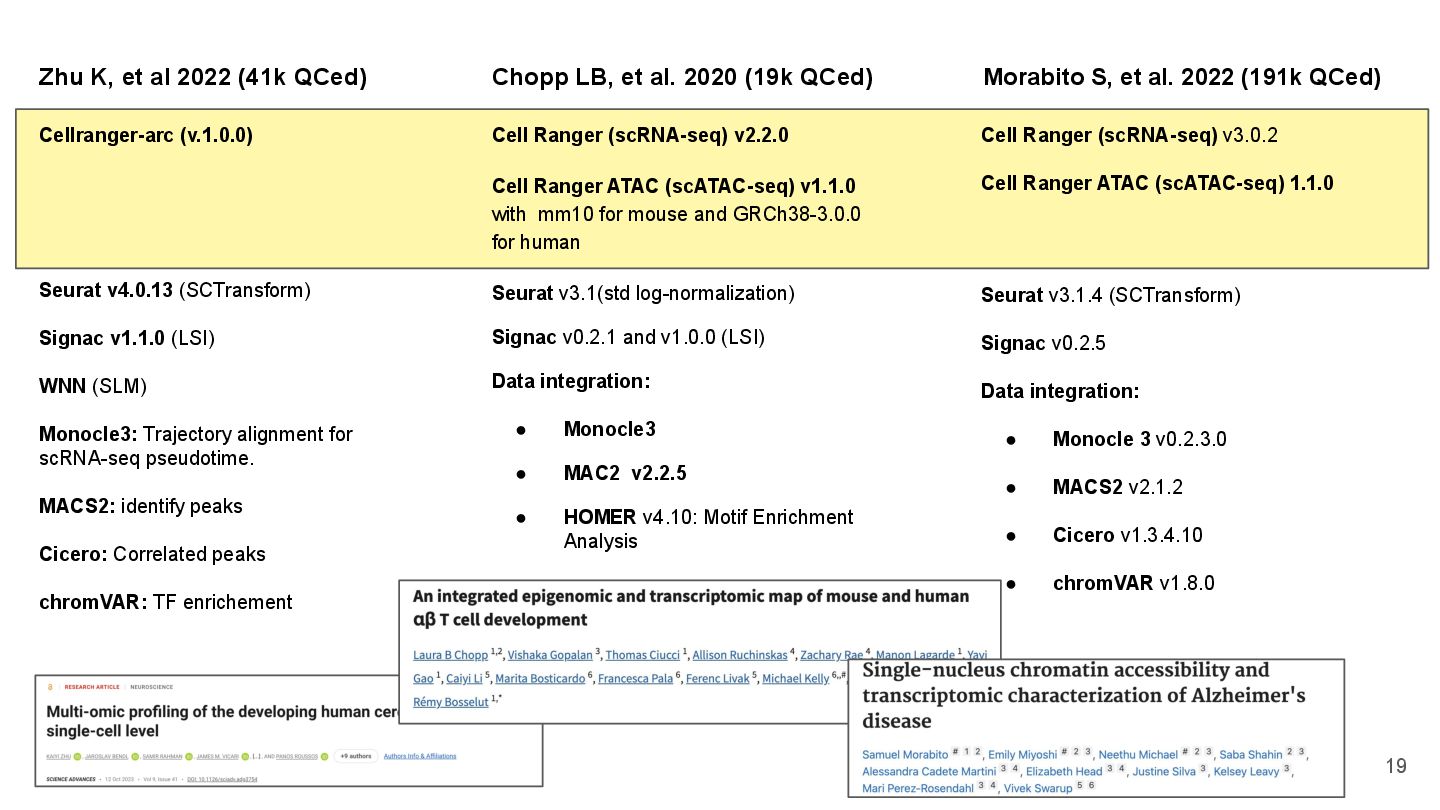The width and height of the screenshot is (1440, 810).
Task: Open the Rémy Bosselut author link
Action: tap(450, 702)
